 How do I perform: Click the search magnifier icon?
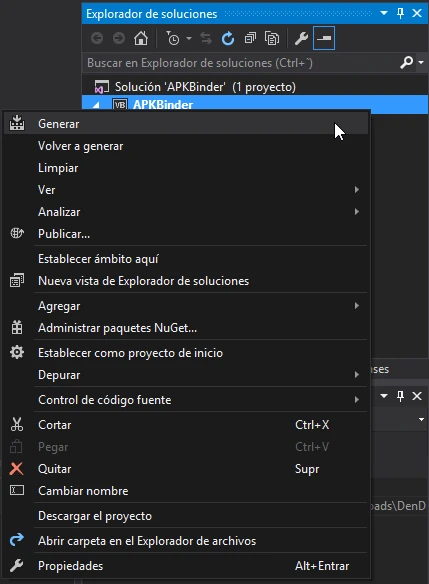click(x=407, y=62)
